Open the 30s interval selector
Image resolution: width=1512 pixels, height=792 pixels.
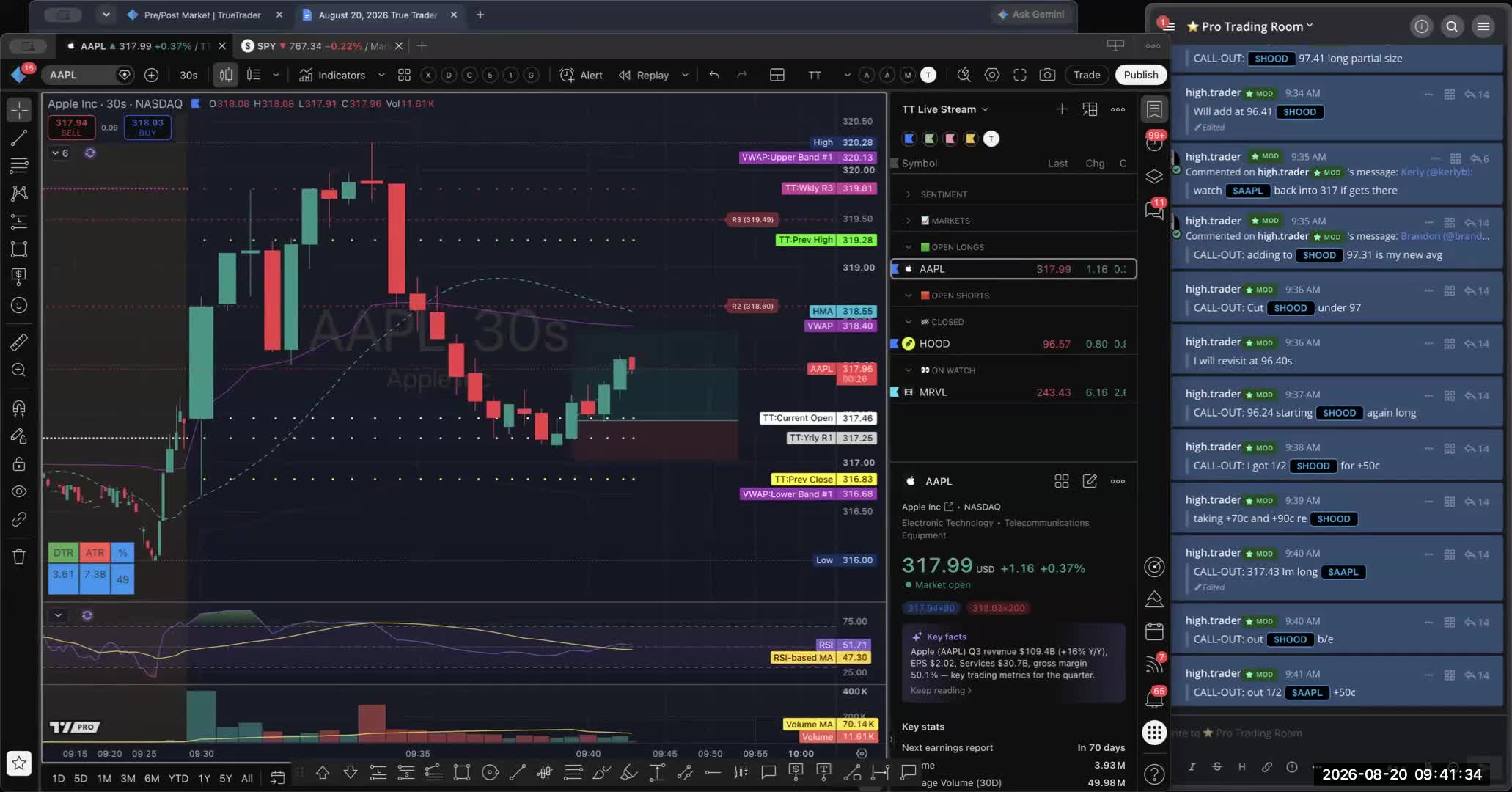coord(188,75)
